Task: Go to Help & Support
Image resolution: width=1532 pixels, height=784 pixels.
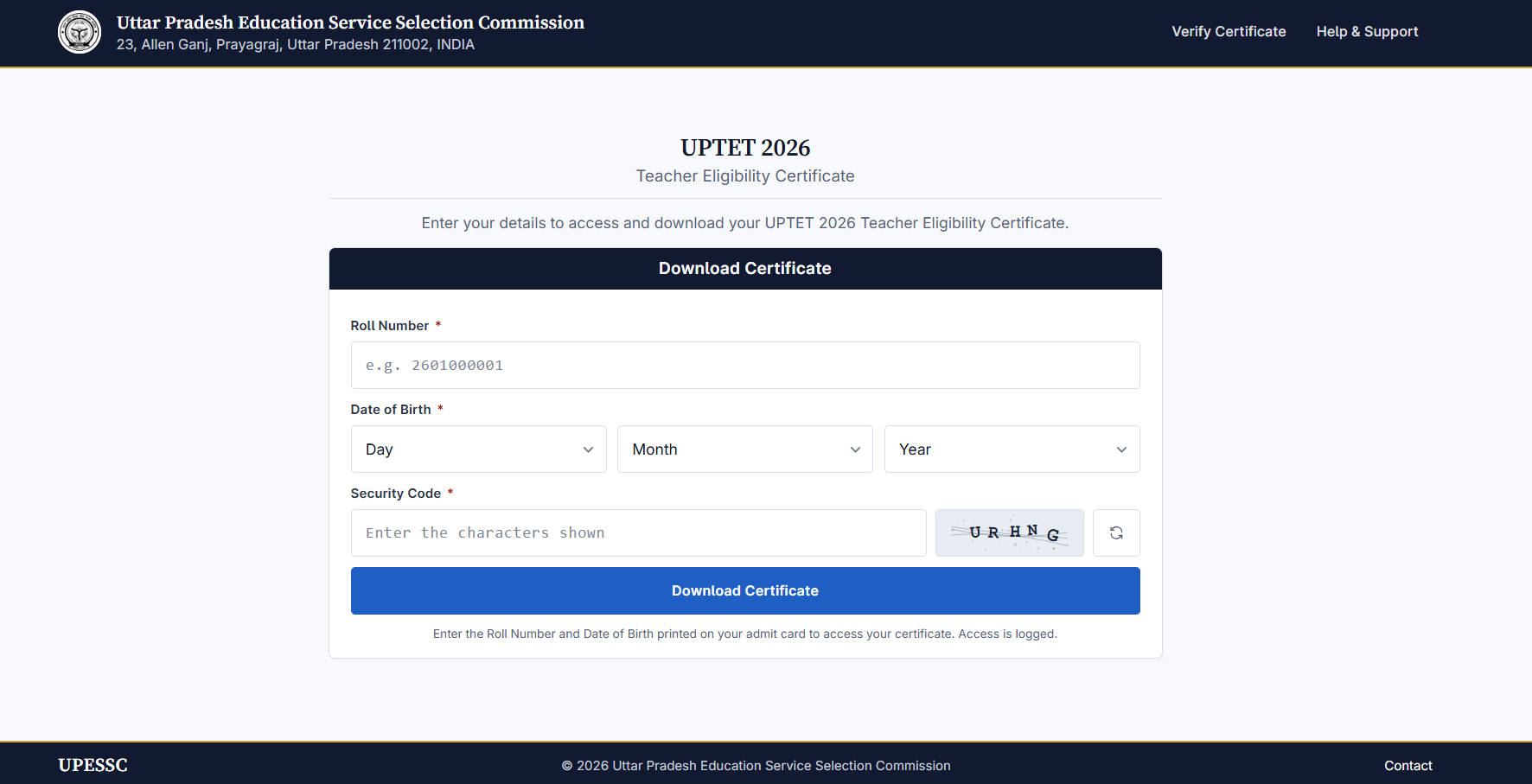Action: point(1367,32)
